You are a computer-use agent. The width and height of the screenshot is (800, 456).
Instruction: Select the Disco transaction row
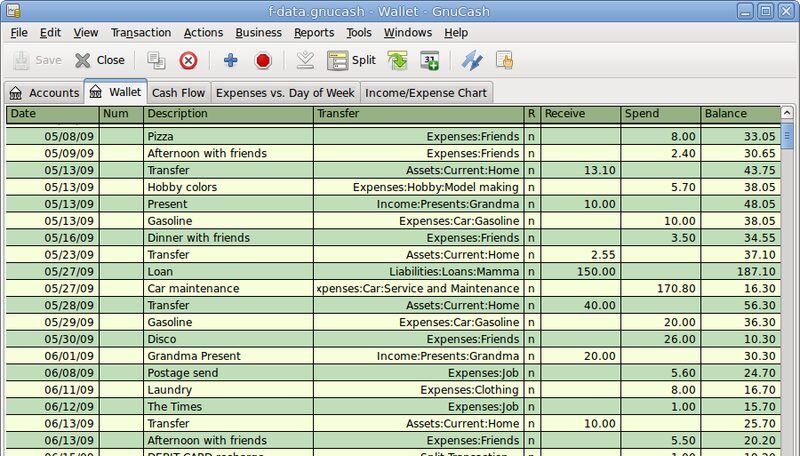click(393, 339)
